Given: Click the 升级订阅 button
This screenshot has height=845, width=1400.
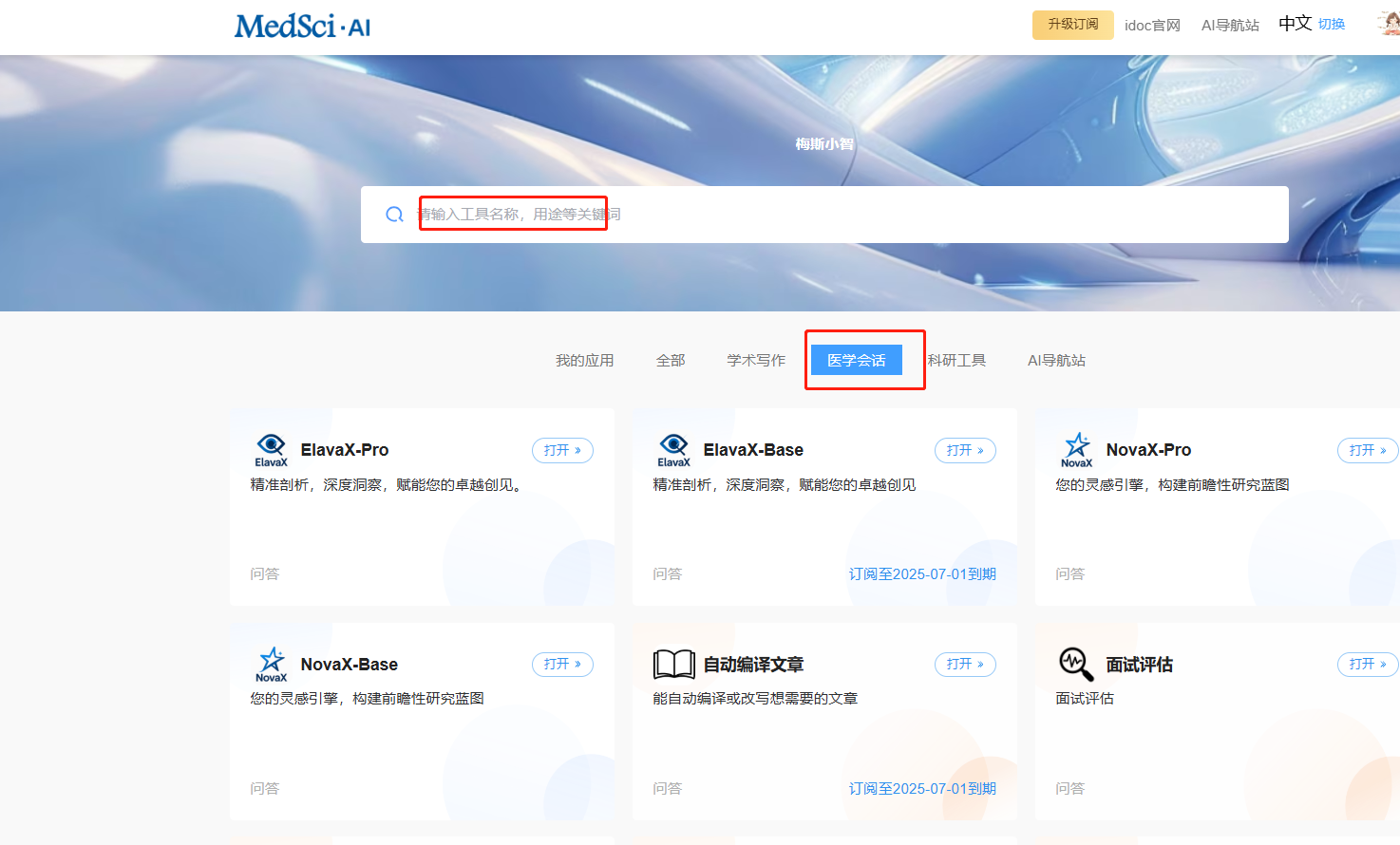Looking at the screenshot, I should click(x=1072, y=25).
